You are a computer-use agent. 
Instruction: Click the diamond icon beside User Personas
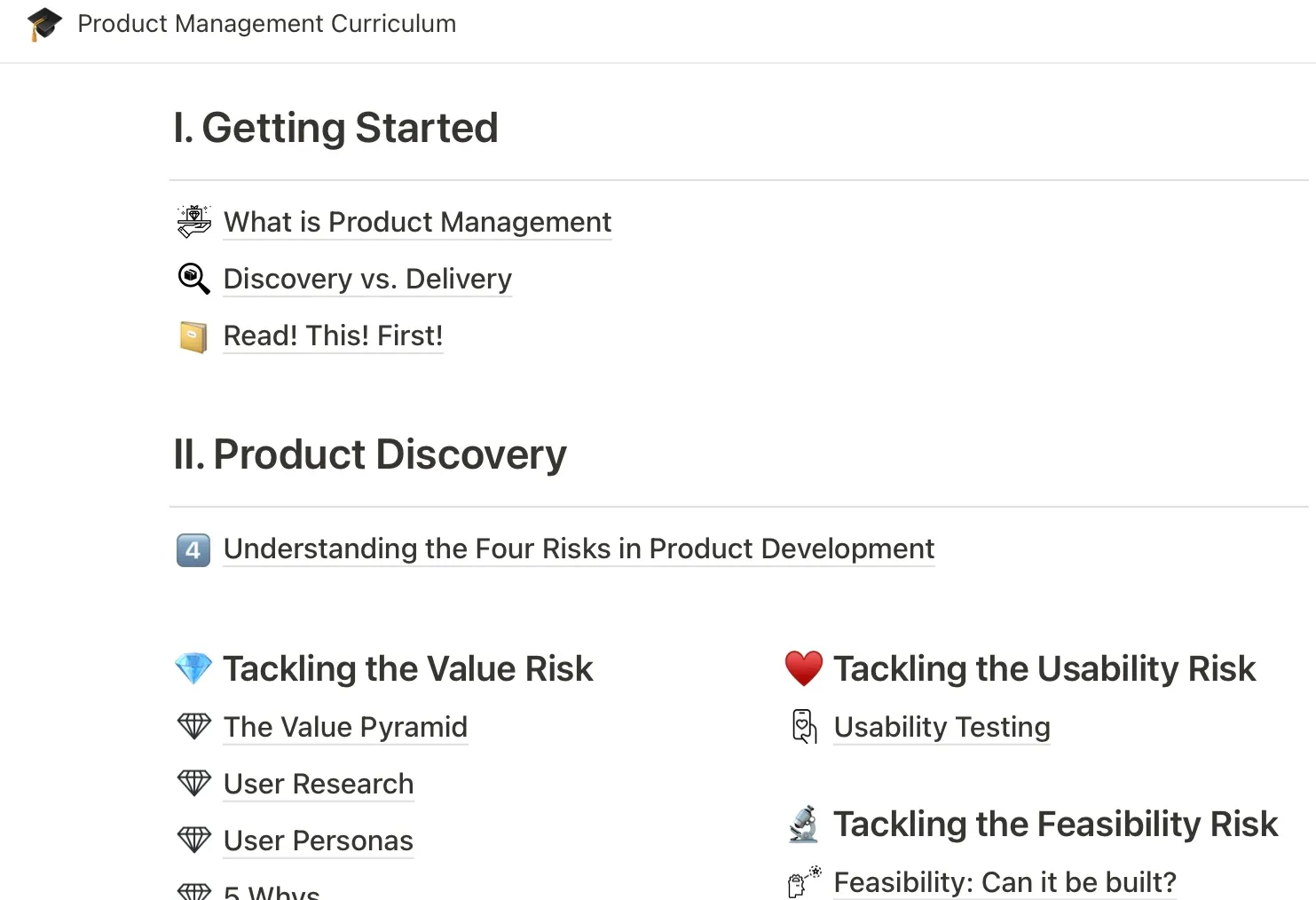pyautogui.click(x=193, y=840)
